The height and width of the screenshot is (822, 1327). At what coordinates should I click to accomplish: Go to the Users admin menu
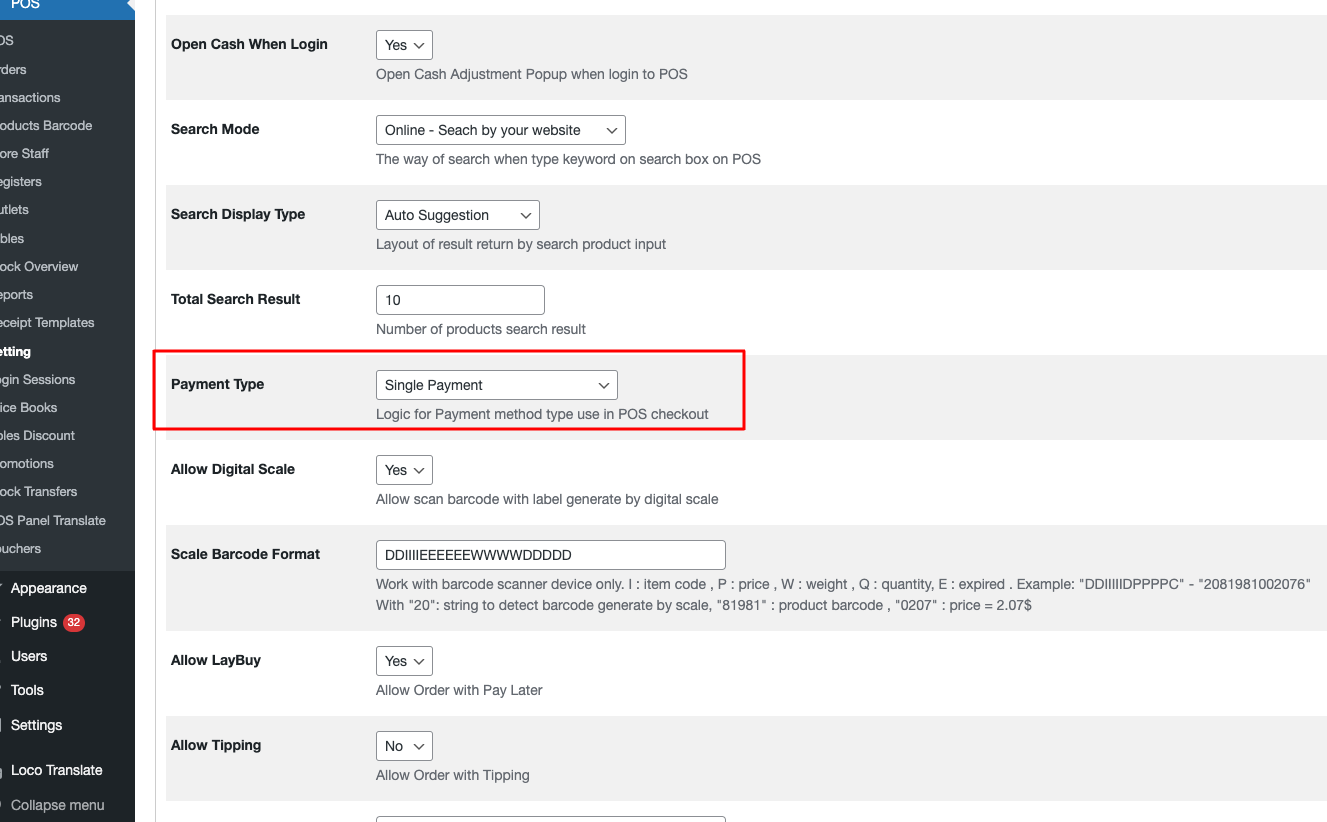tap(29, 656)
